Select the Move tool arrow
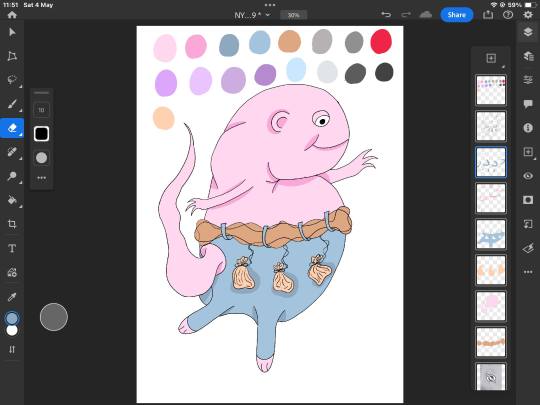This screenshot has width=540, height=405. point(12,32)
